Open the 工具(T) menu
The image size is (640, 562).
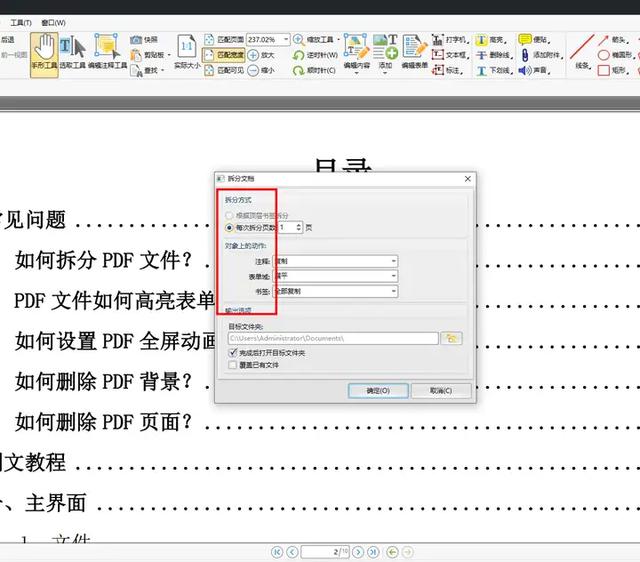[x=20, y=23]
